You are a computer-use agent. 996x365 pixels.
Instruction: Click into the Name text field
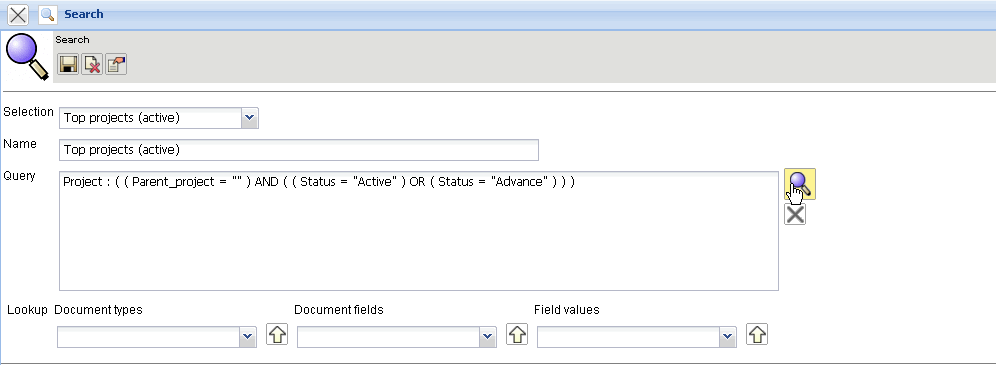pos(299,150)
